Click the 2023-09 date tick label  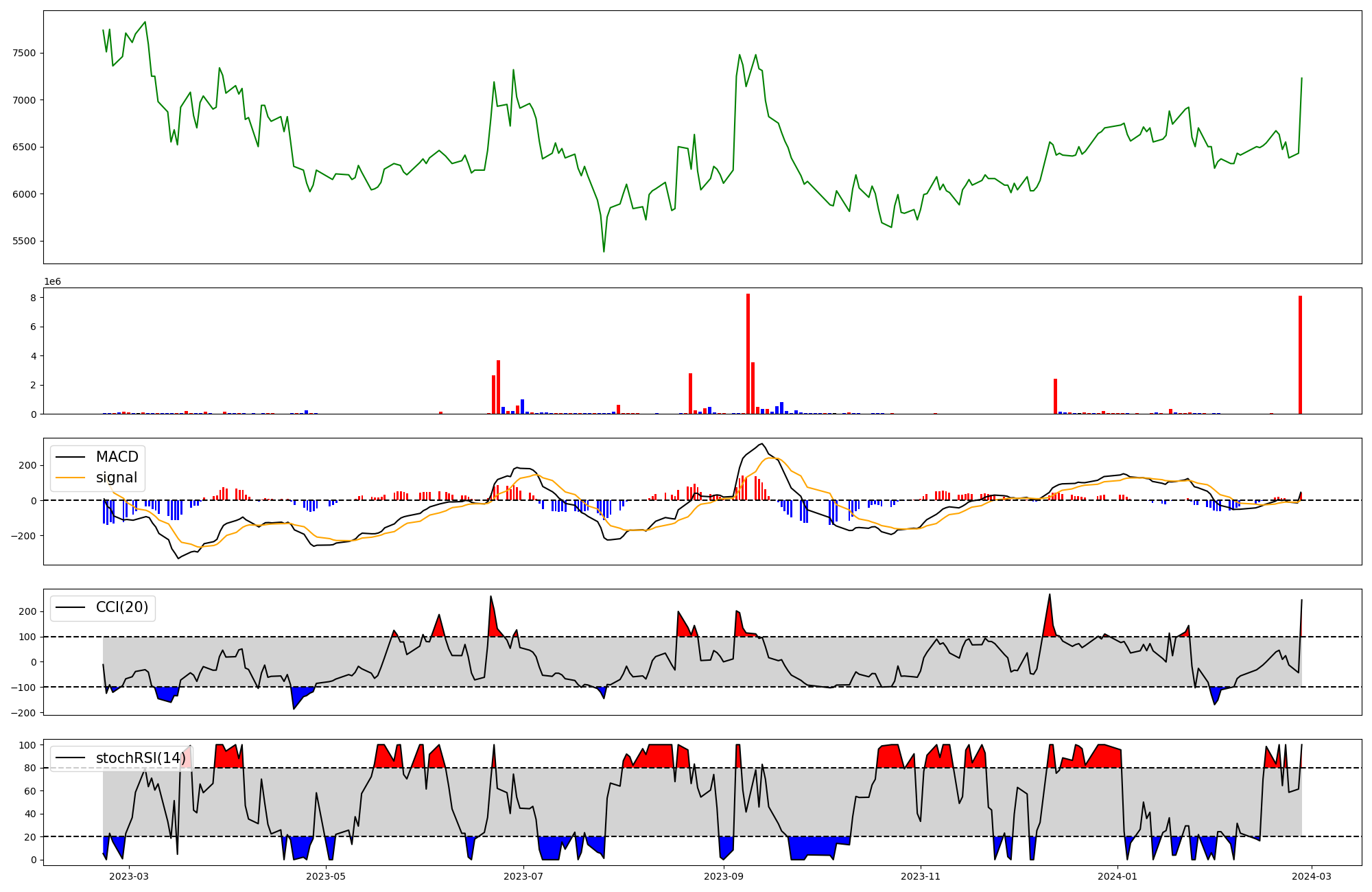(x=724, y=876)
